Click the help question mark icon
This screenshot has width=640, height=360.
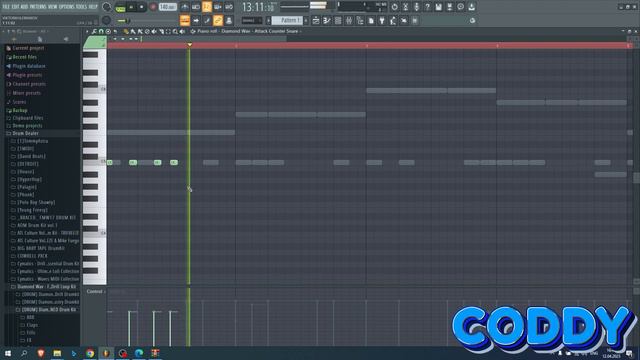click(427, 7)
